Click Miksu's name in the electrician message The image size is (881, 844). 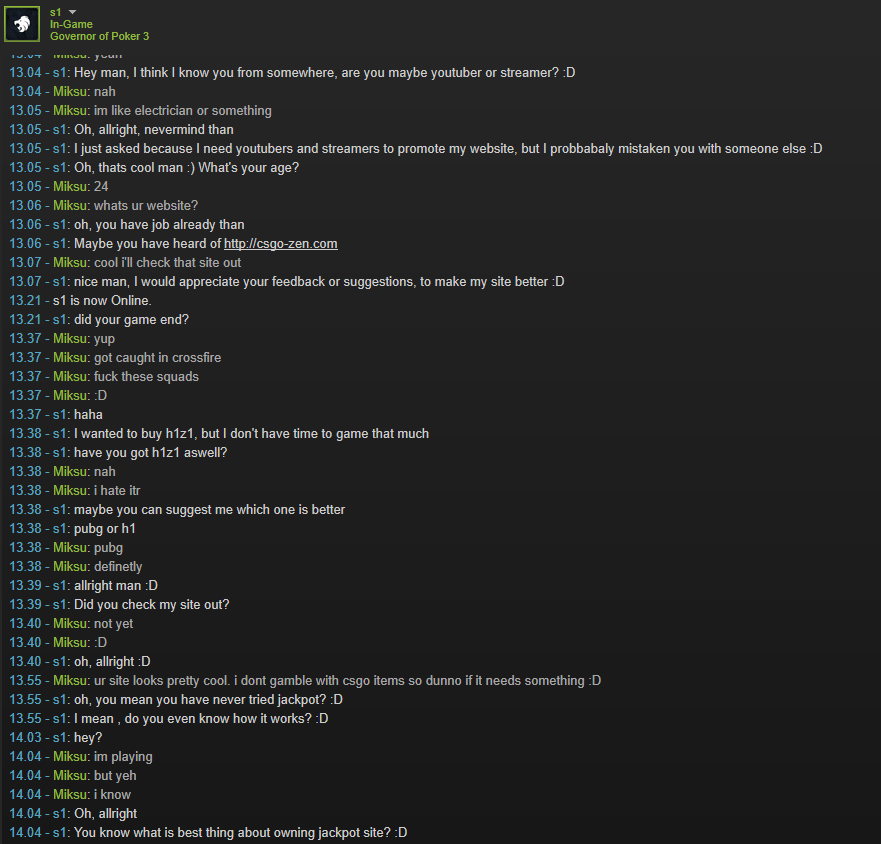pos(70,111)
